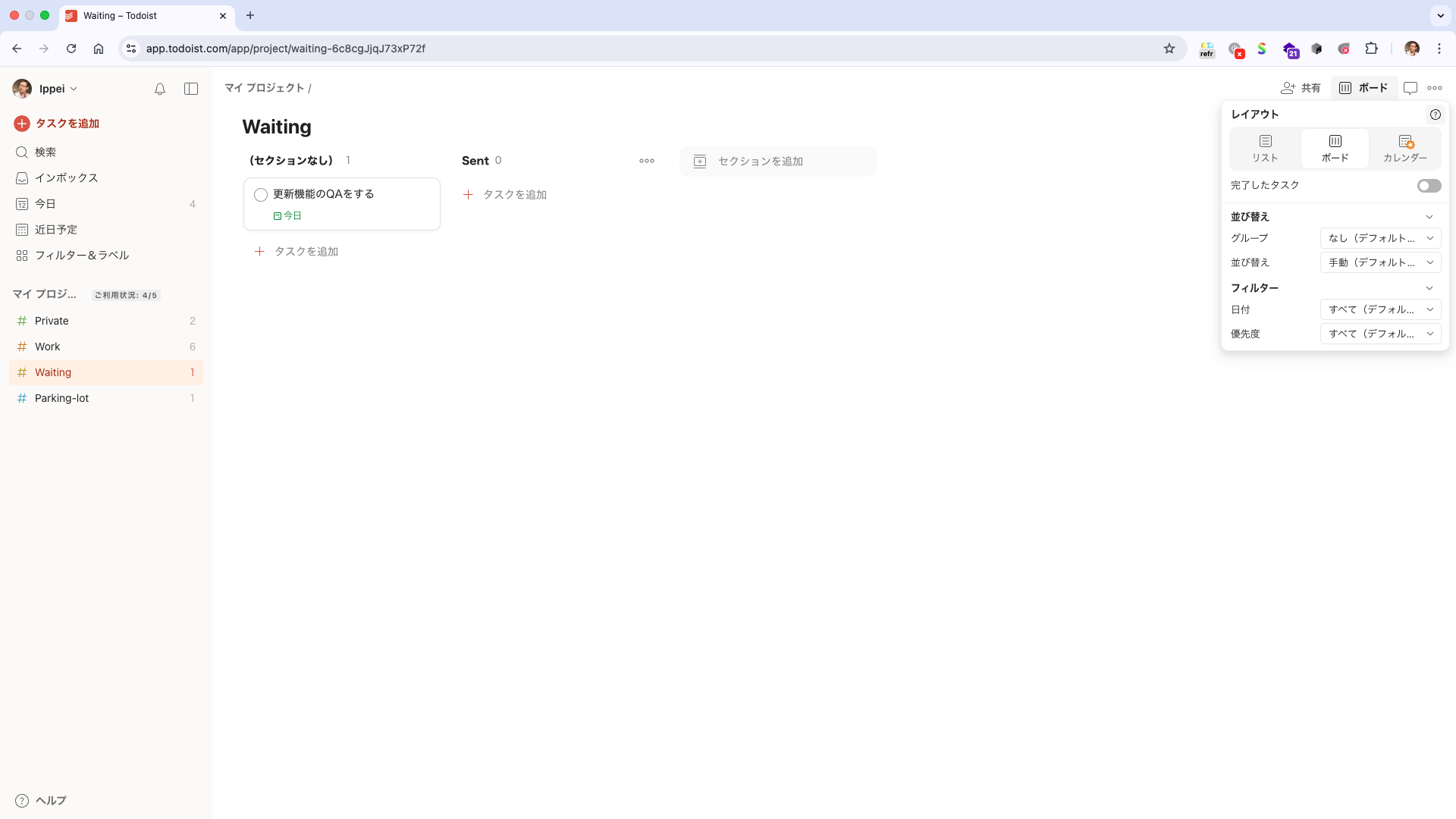Toggle the sidebar visibility icon
Viewport: 1456px width, 819px height.
coord(191,89)
